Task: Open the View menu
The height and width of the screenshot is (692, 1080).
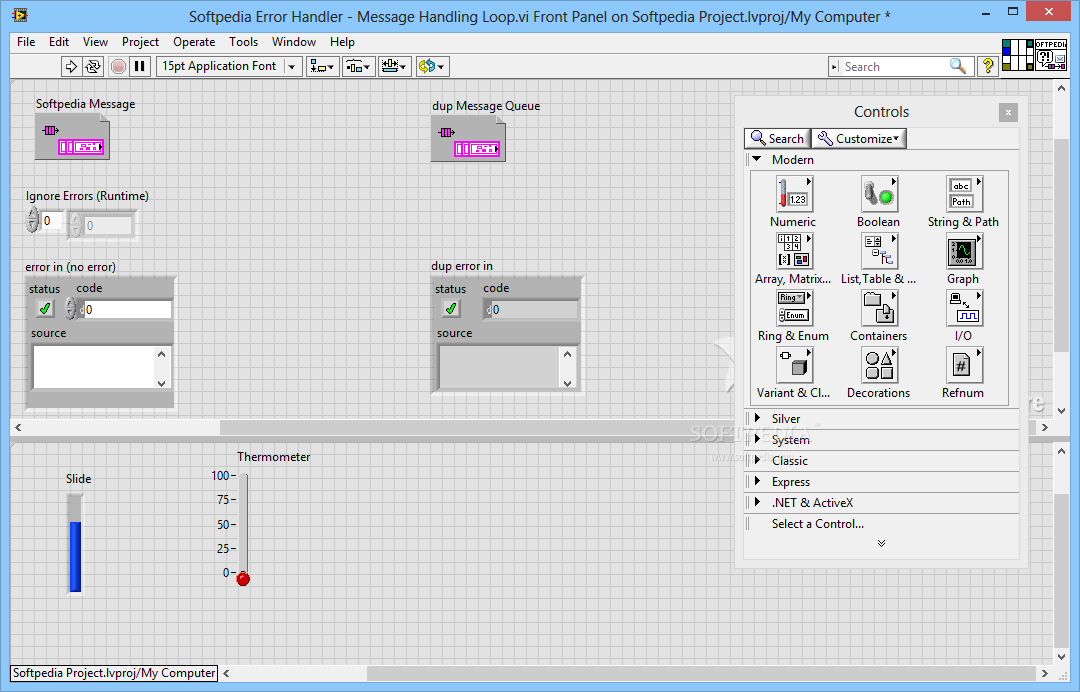Action: point(95,42)
